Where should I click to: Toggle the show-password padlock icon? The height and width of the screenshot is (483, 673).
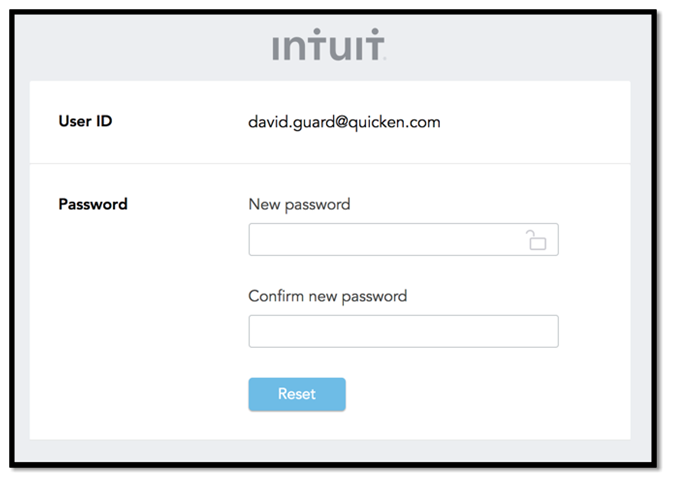point(536,240)
